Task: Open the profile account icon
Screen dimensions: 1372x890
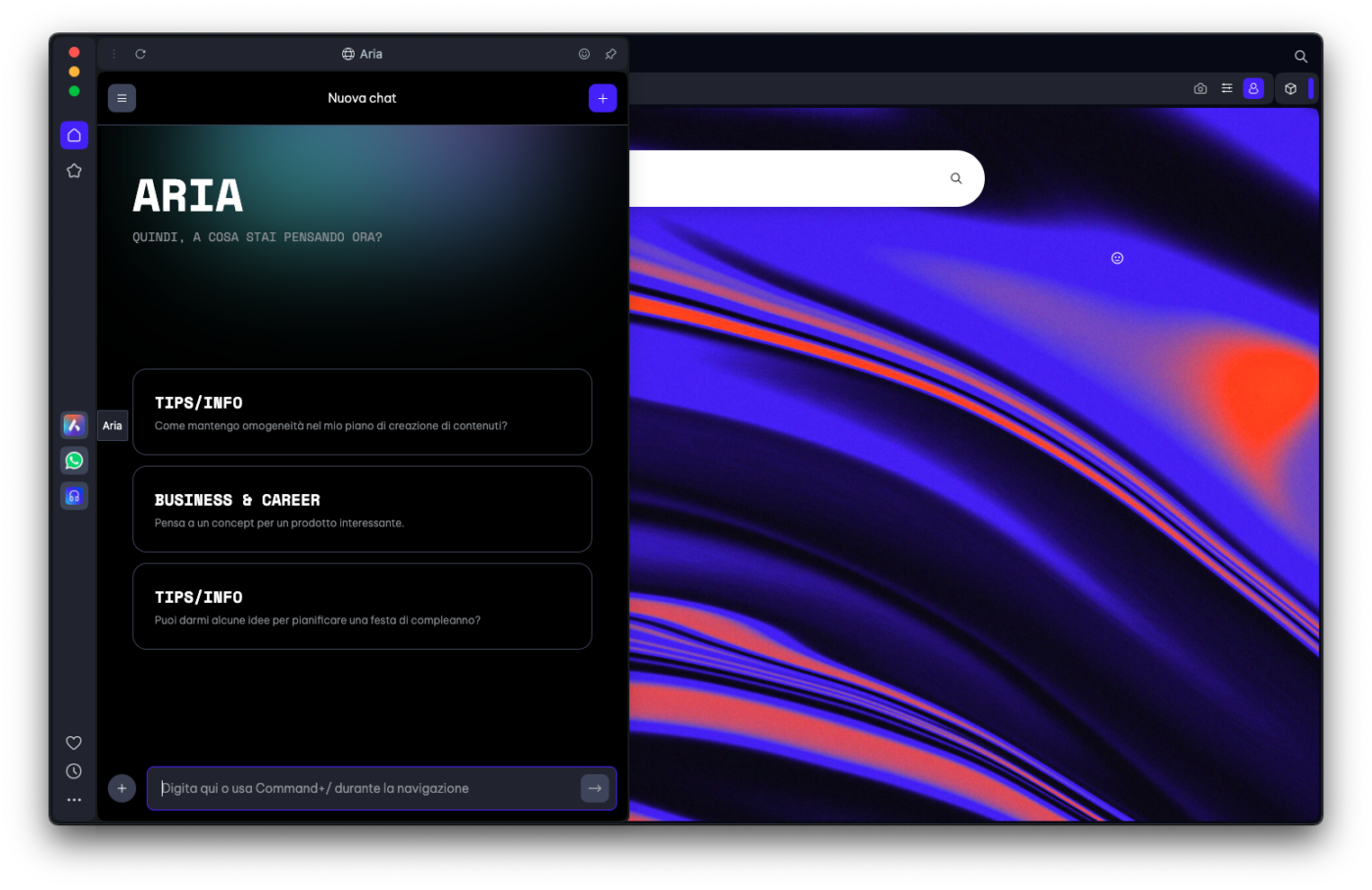Action: click(1253, 88)
